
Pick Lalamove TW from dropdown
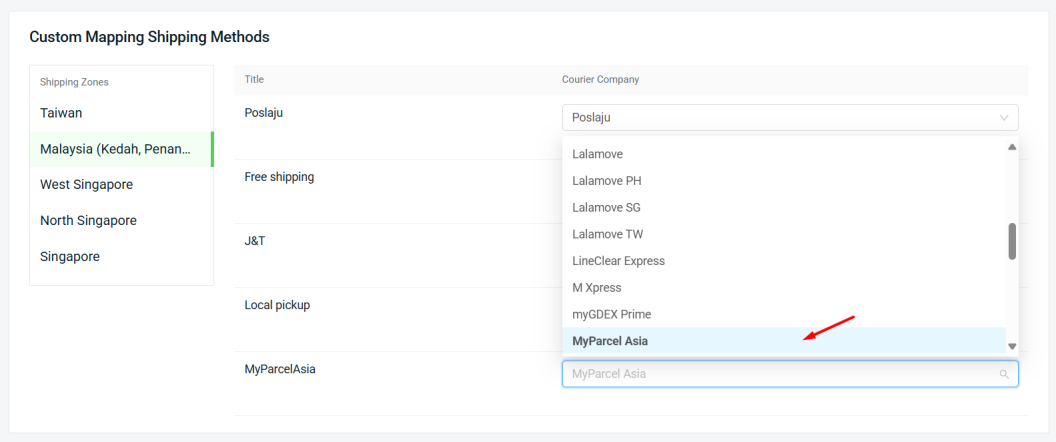click(608, 234)
